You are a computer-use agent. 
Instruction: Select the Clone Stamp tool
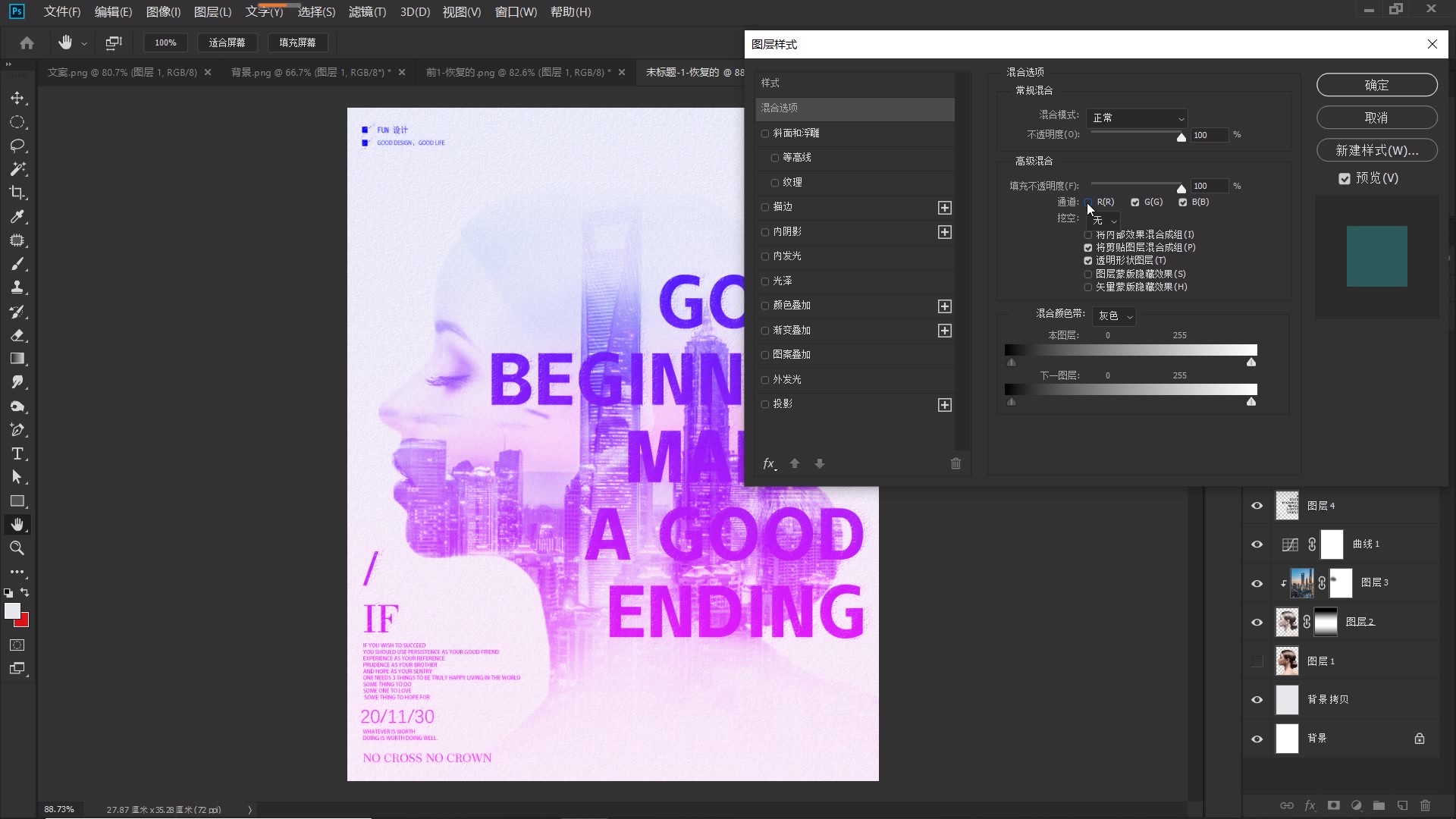[17, 287]
